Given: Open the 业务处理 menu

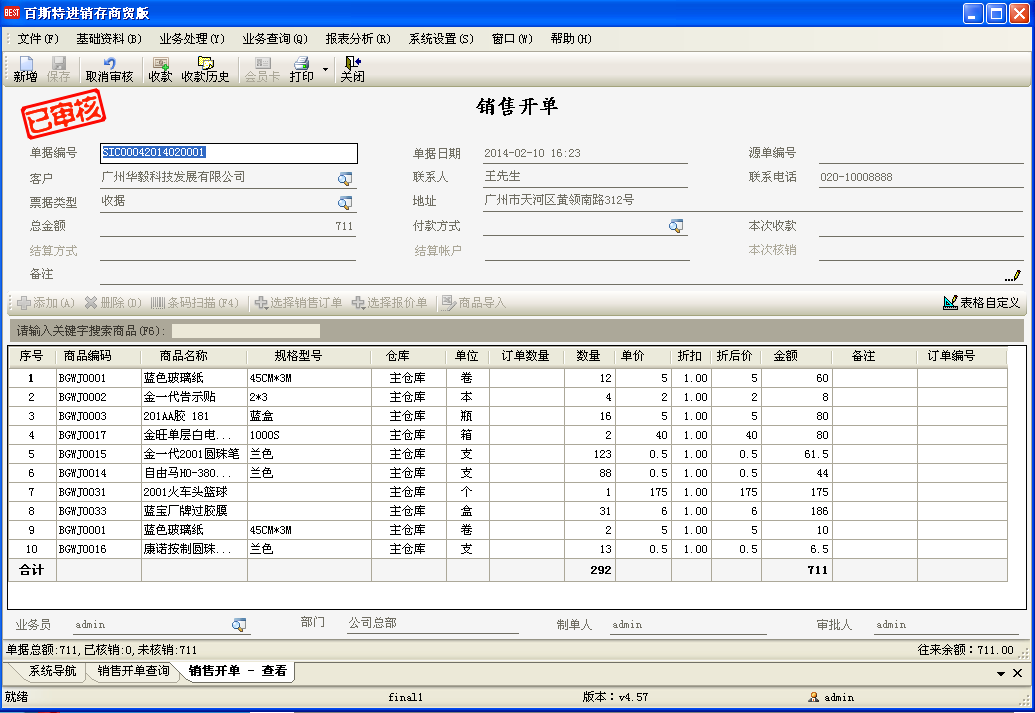Looking at the screenshot, I should pos(191,39).
